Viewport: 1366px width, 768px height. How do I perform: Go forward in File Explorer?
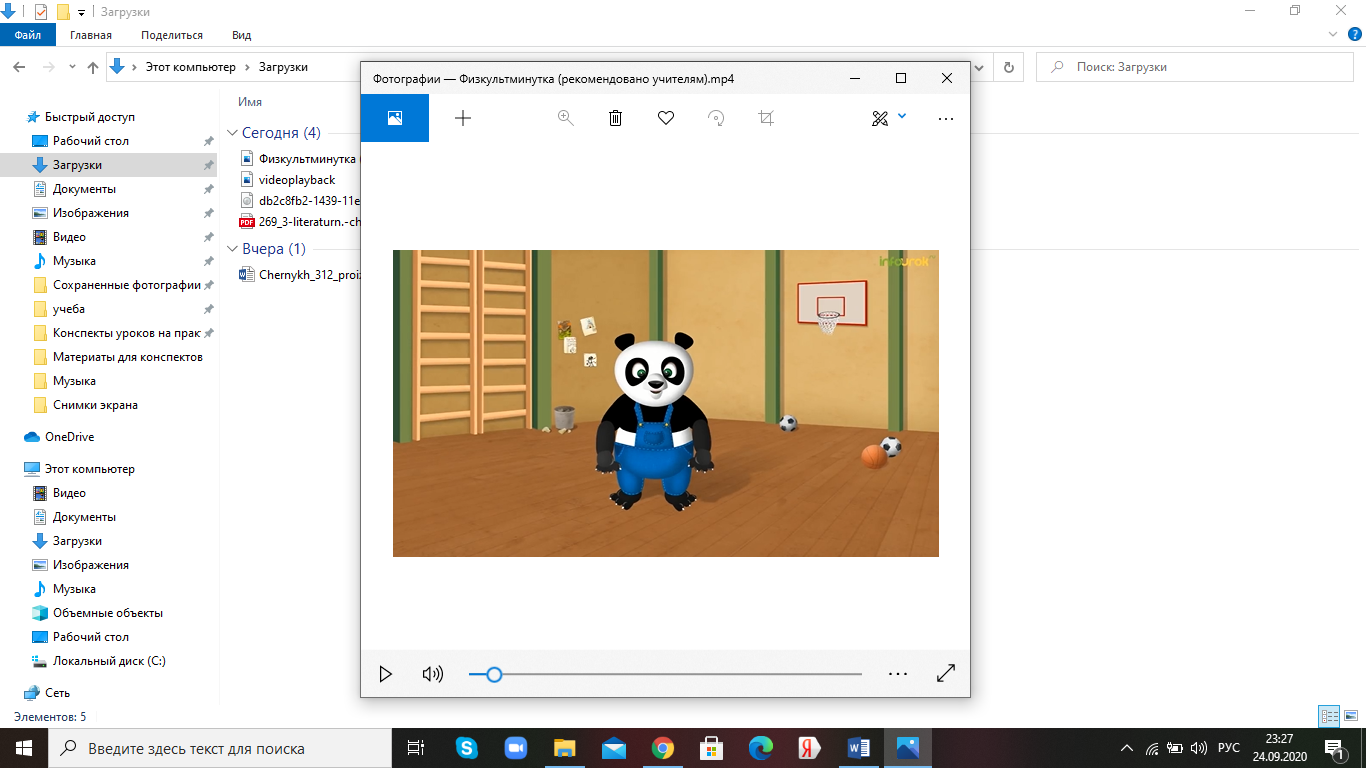48,67
